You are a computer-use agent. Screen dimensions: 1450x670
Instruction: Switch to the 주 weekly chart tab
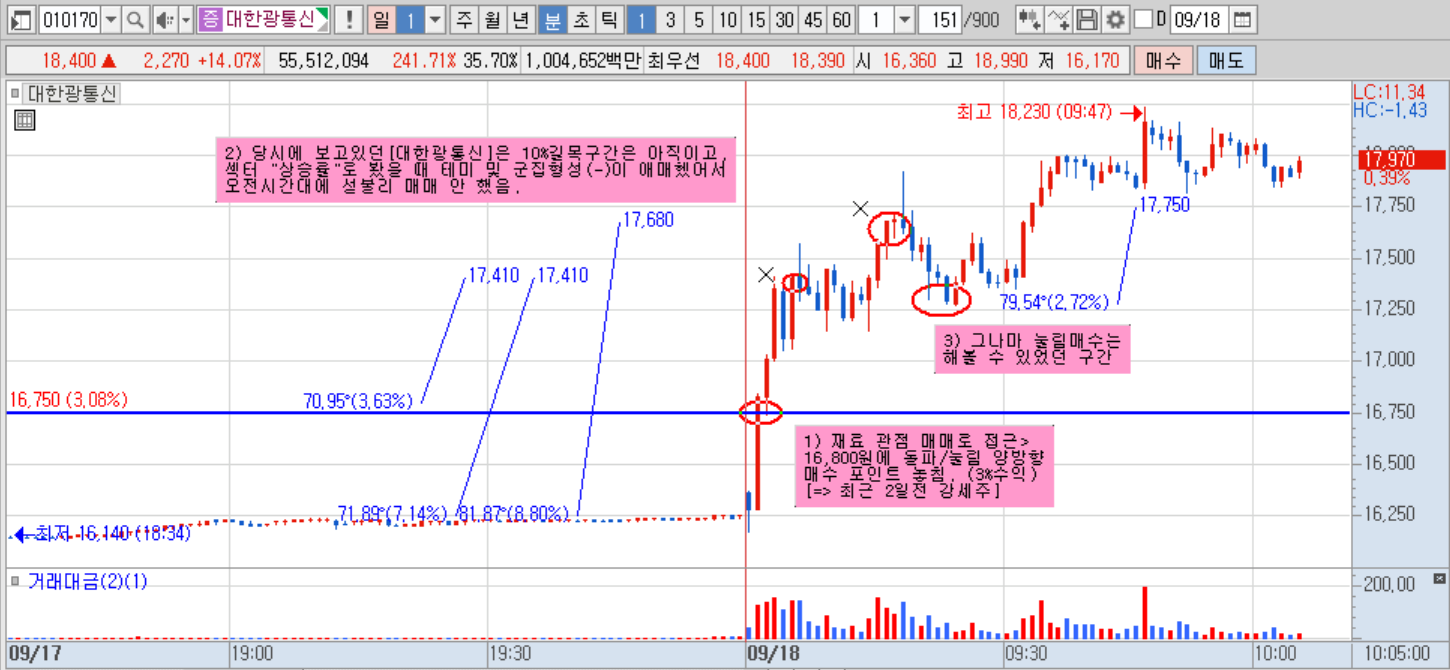464,19
